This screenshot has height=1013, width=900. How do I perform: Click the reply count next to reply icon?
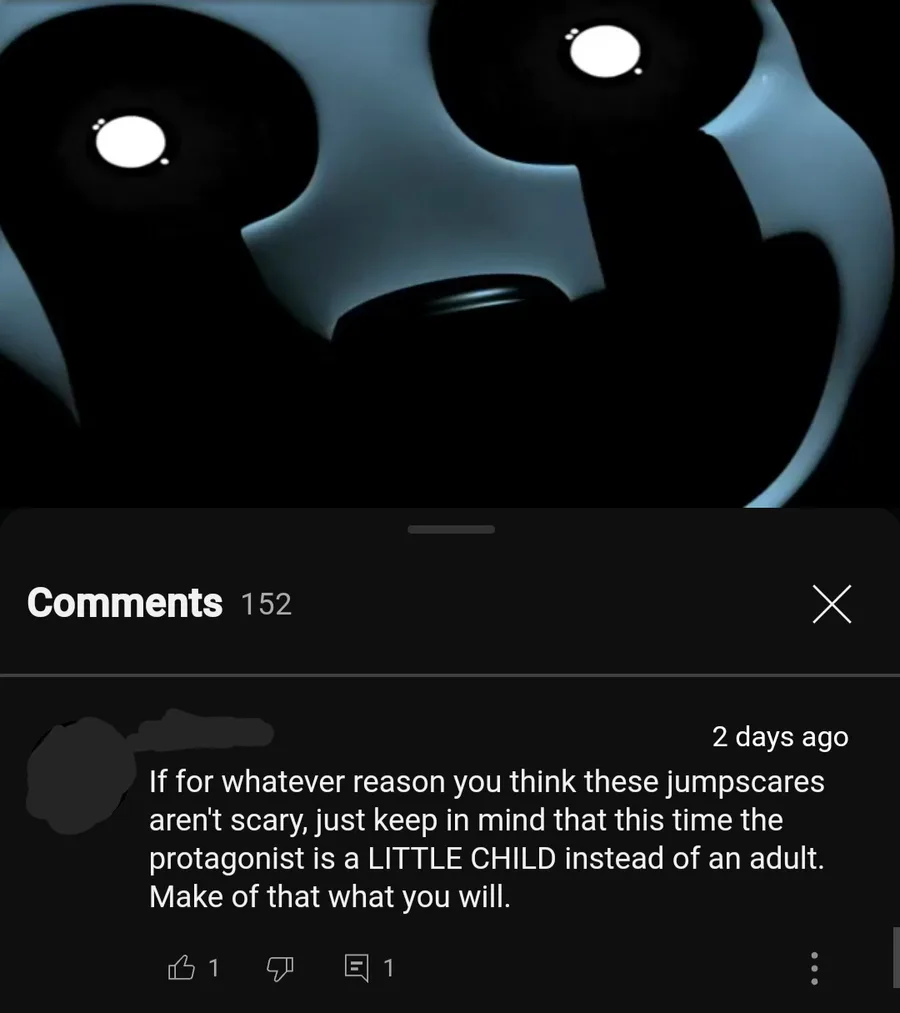pos(388,968)
